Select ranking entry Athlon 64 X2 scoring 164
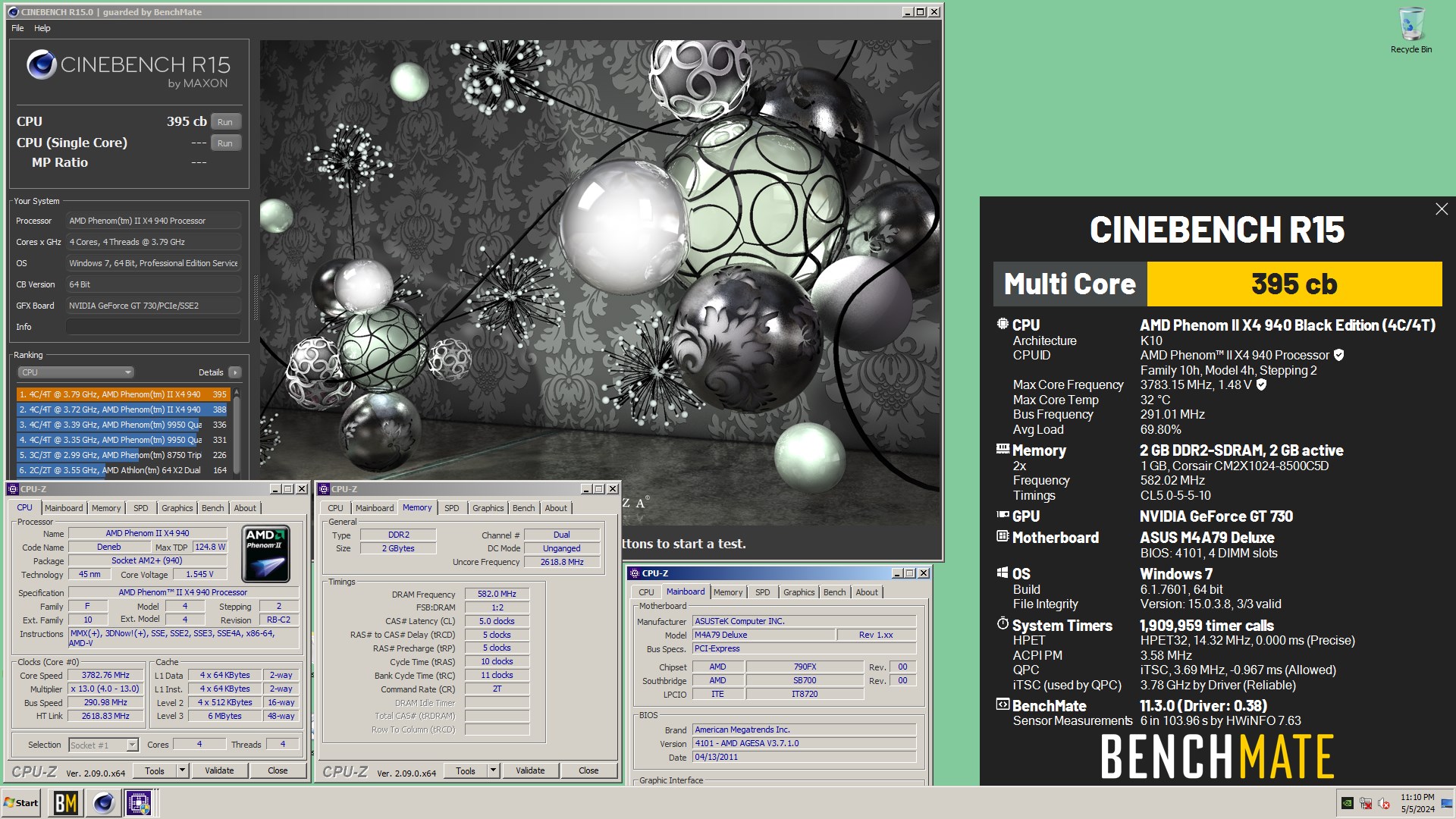This screenshot has width=1456, height=819. tap(123, 470)
